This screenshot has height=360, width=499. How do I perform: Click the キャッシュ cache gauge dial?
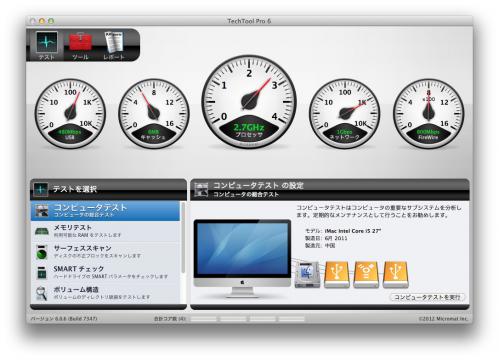pyautogui.click(x=153, y=113)
